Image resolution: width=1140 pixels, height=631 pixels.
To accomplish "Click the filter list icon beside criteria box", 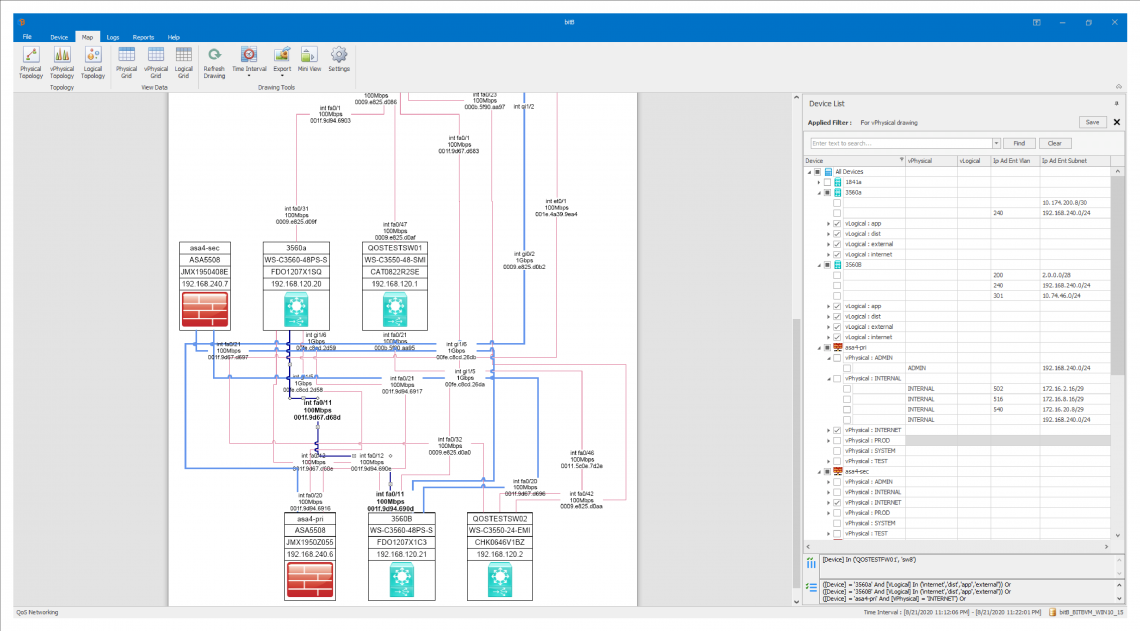I will click(x=811, y=587).
